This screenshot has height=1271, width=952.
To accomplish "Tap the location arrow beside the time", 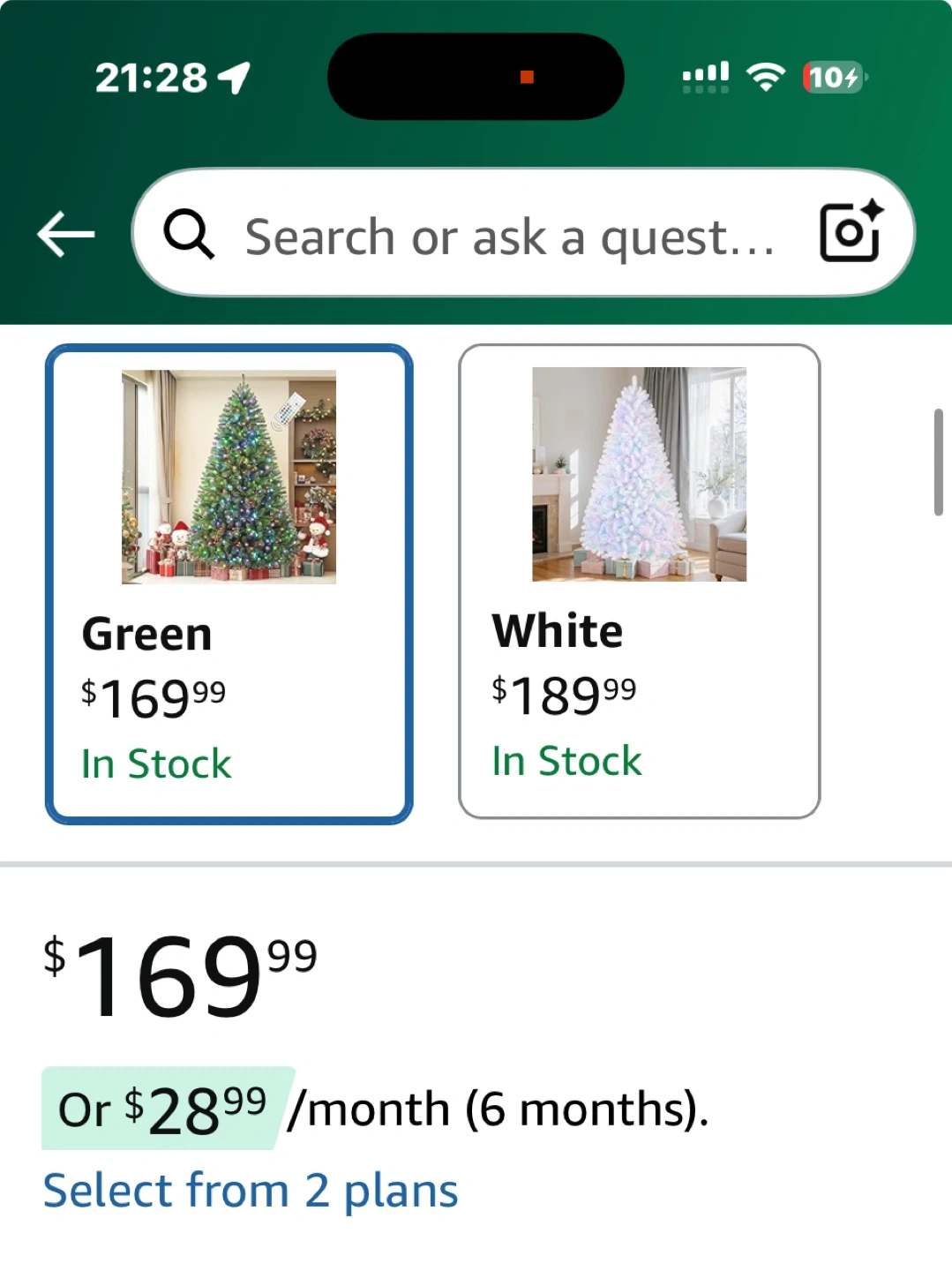I will coord(235,78).
